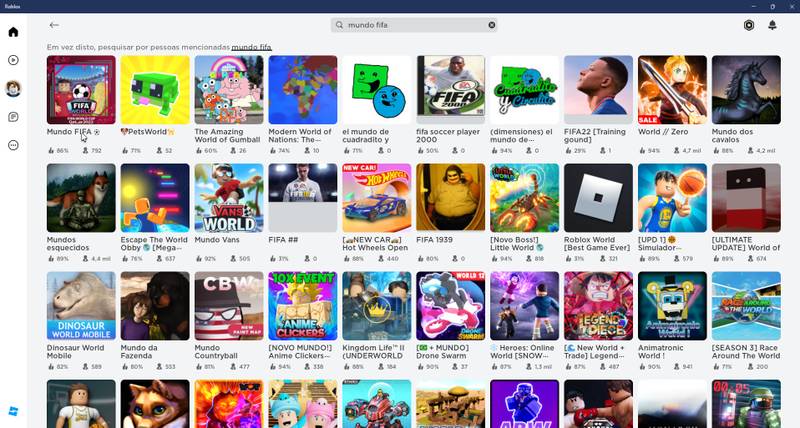Open Anime Clickers 10X Event thumbnail
800x428 pixels.
303,306
